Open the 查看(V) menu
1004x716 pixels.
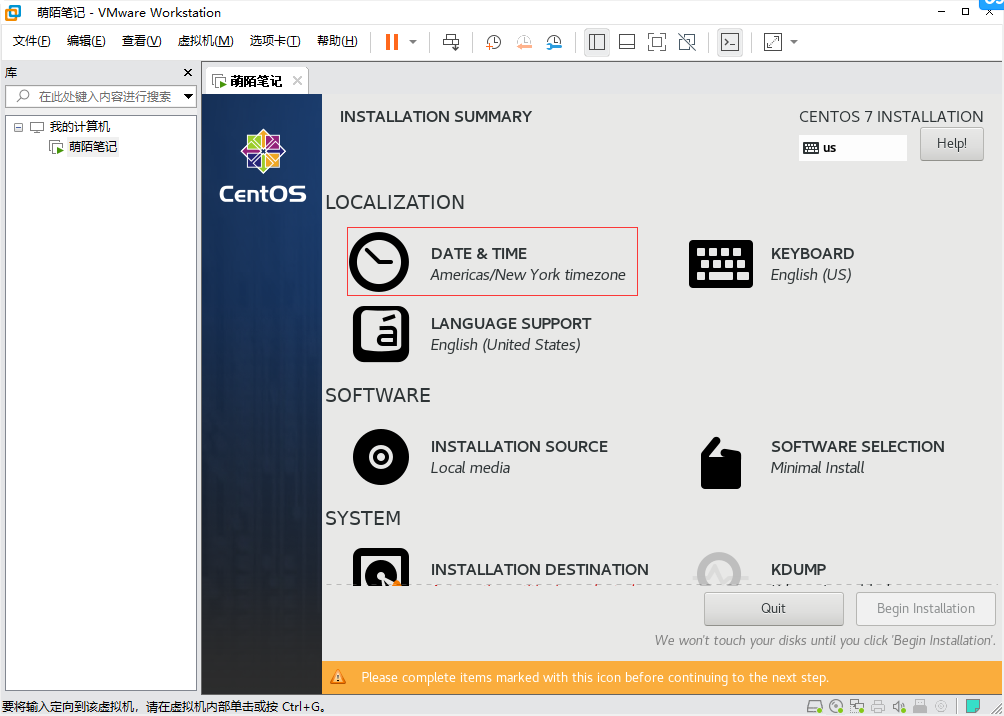tap(142, 41)
